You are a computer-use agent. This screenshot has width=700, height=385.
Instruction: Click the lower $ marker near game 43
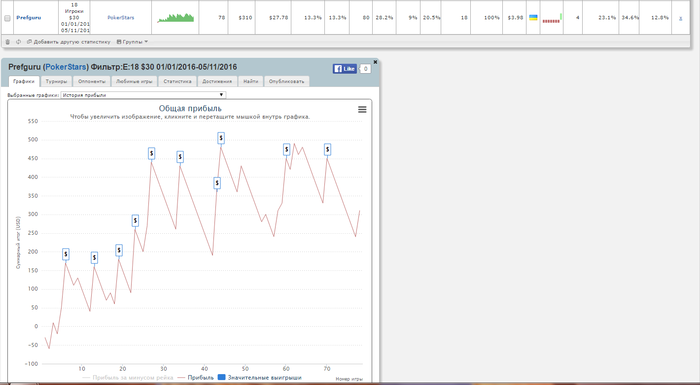pyautogui.click(x=217, y=183)
